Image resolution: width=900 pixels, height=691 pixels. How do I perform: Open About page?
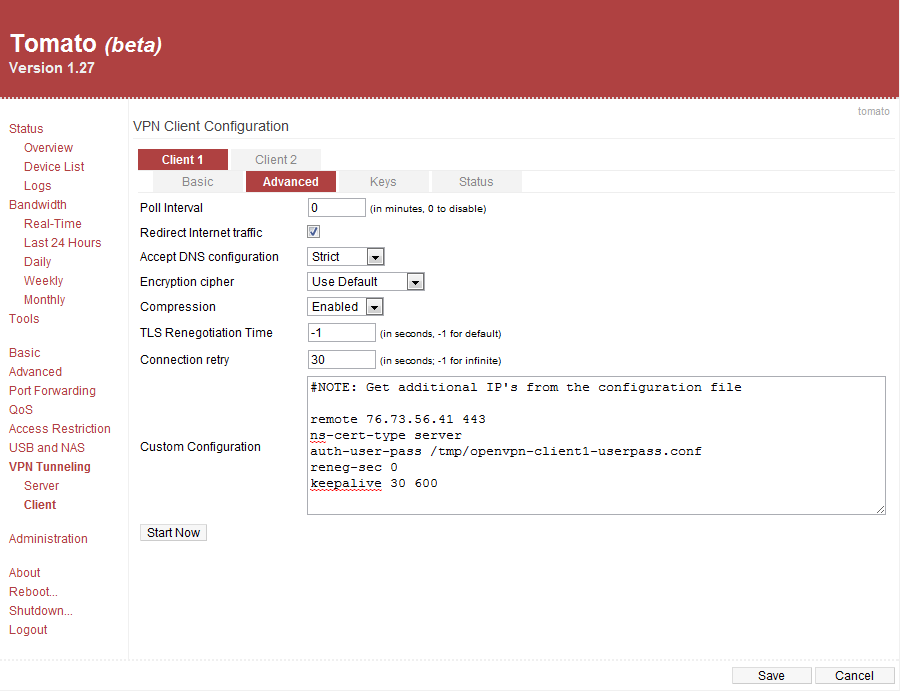tap(24, 573)
